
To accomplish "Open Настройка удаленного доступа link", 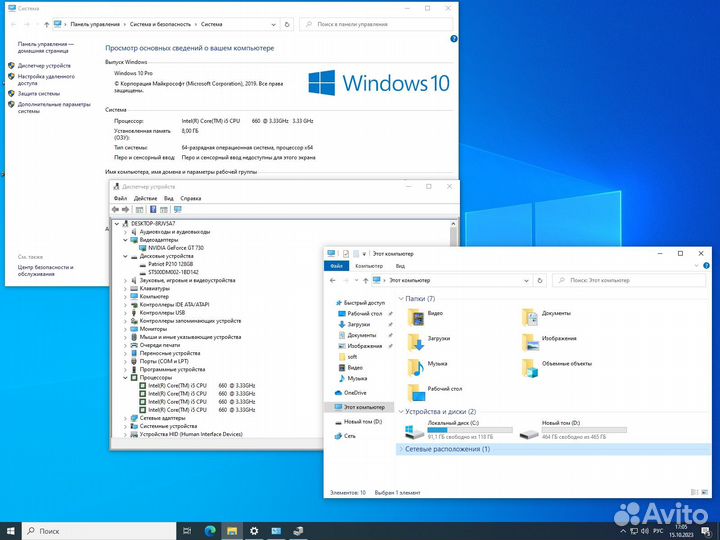I will pyautogui.click(x=46, y=80).
